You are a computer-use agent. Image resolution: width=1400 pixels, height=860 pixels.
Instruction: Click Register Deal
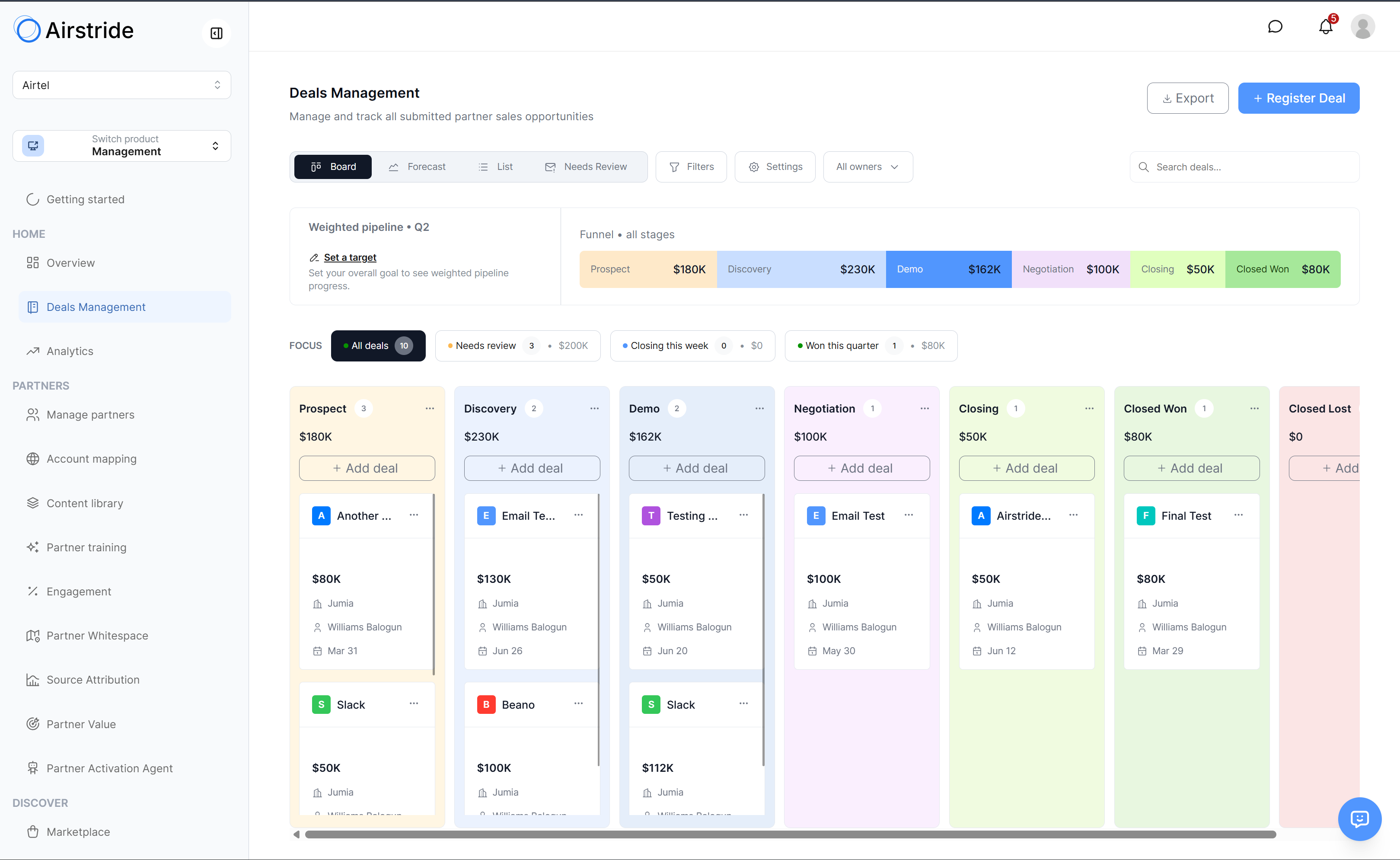[1299, 98]
